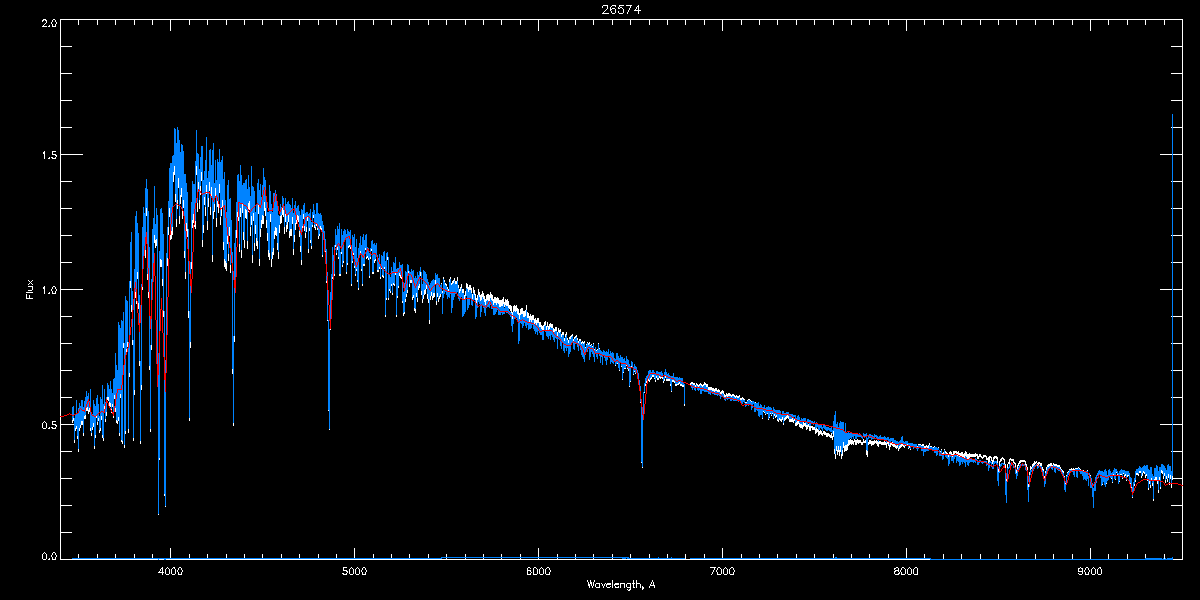Click the Flux axis label

(31, 289)
